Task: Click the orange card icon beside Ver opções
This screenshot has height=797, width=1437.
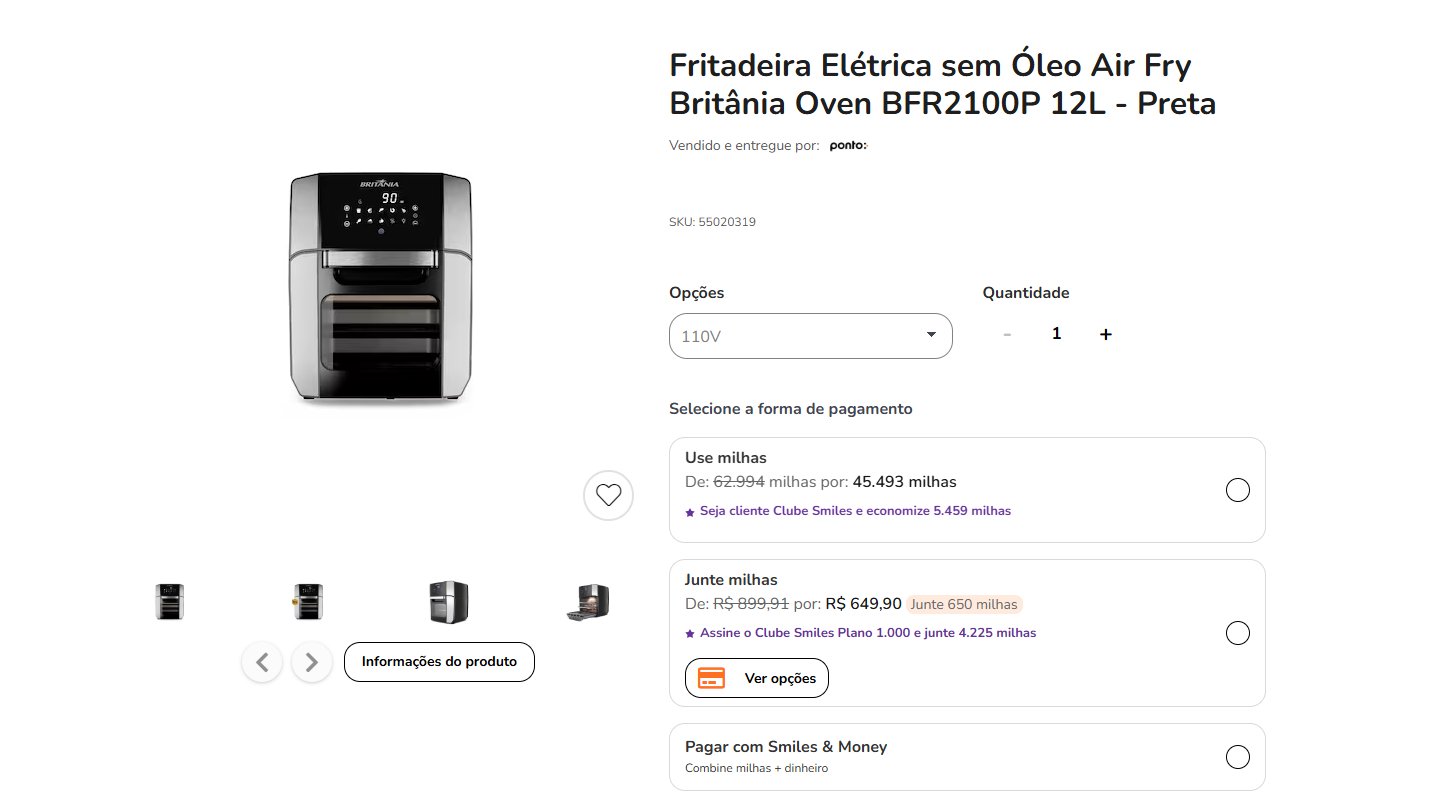Action: [x=711, y=678]
